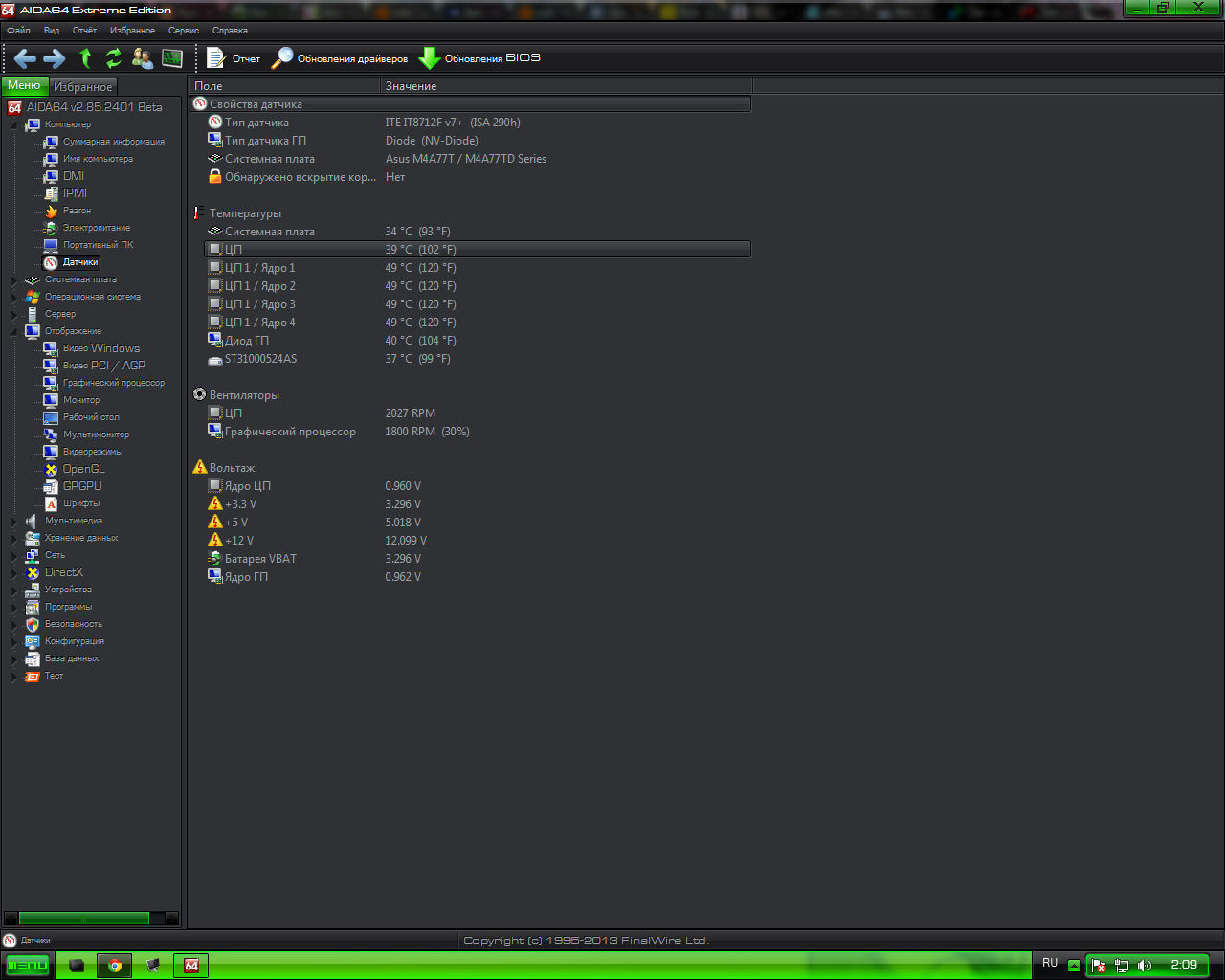Go up one level with green up arrow
The height and width of the screenshot is (980, 1225).
[x=86, y=58]
